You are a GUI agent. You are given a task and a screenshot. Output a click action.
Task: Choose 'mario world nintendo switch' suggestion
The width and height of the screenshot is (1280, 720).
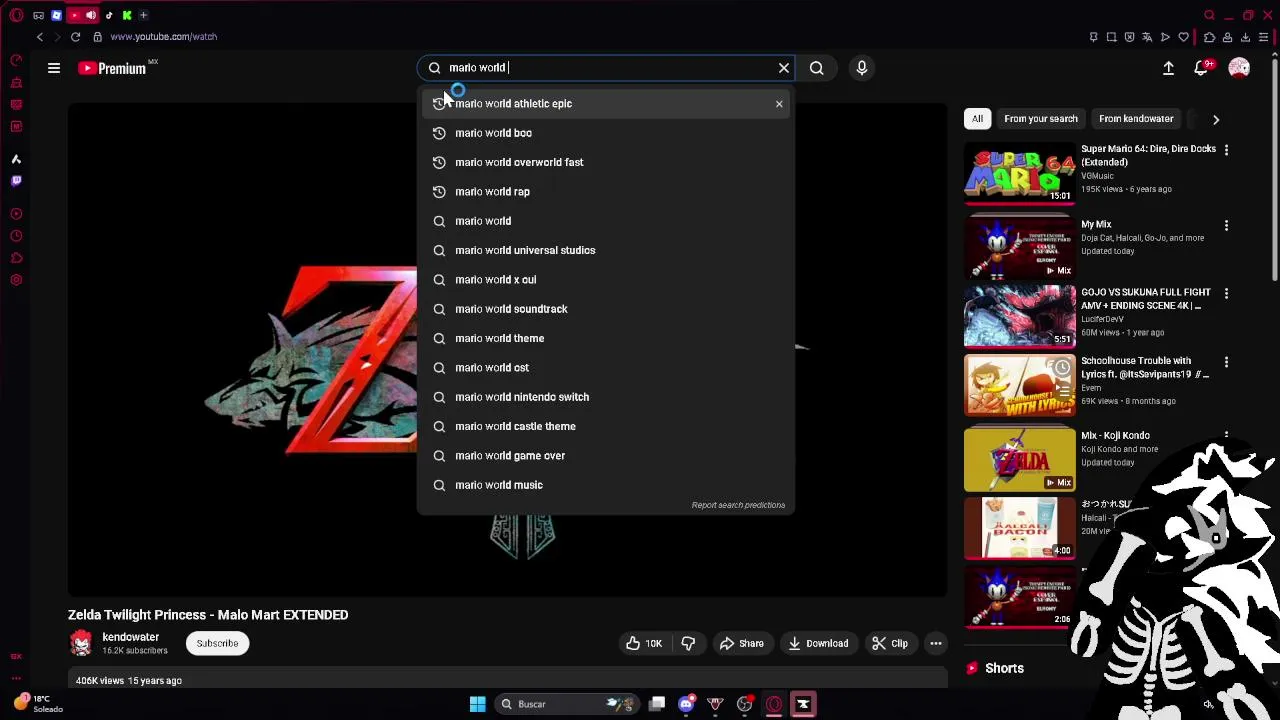pos(606,397)
